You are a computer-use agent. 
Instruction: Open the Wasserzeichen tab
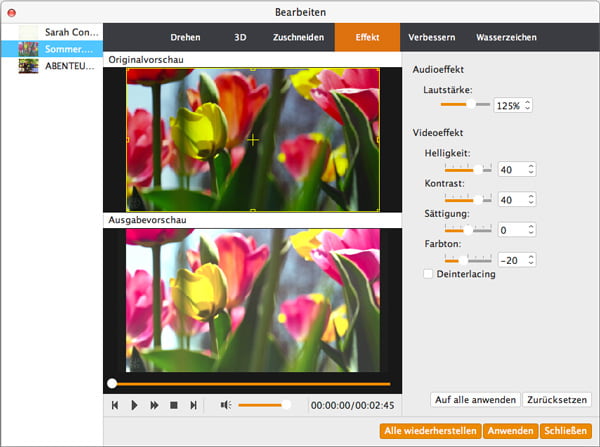pyautogui.click(x=505, y=37)
